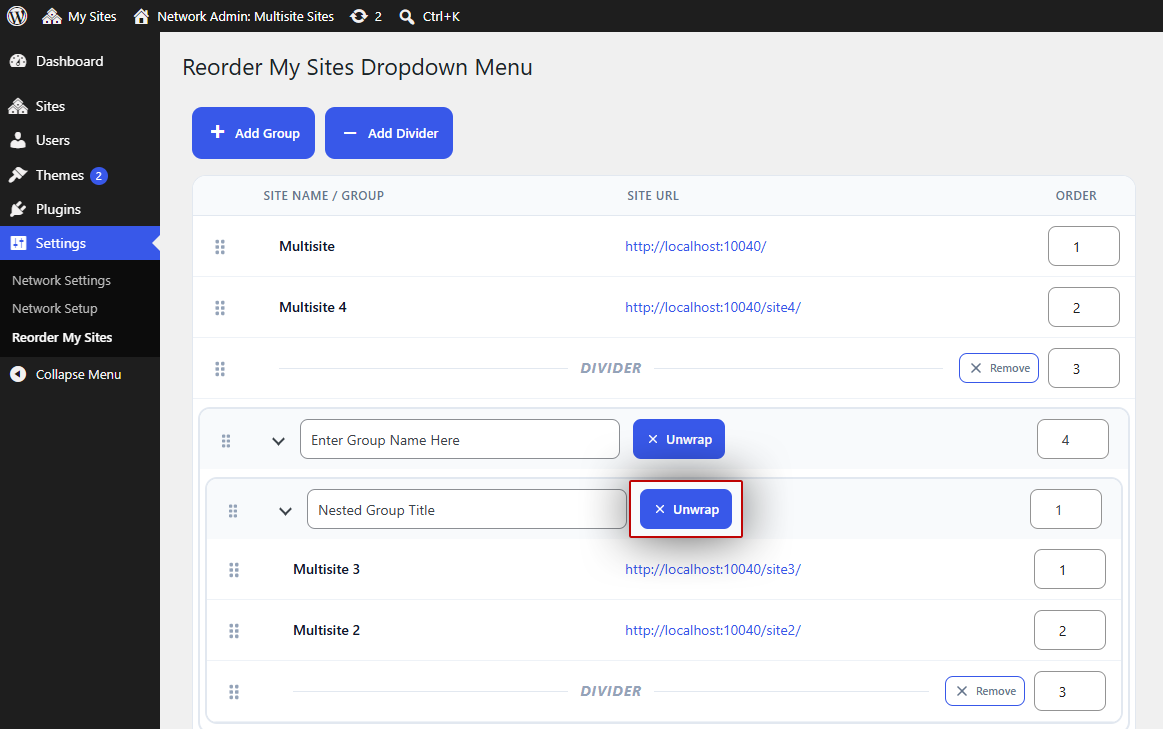The image size is (1163, 729).
Task: Open the http://localhost:10040/ link
Action: tap(696, 246)
